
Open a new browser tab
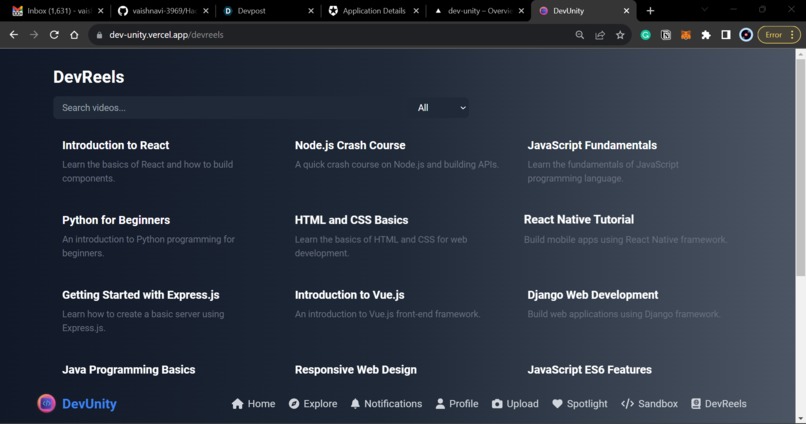[650, 11]
